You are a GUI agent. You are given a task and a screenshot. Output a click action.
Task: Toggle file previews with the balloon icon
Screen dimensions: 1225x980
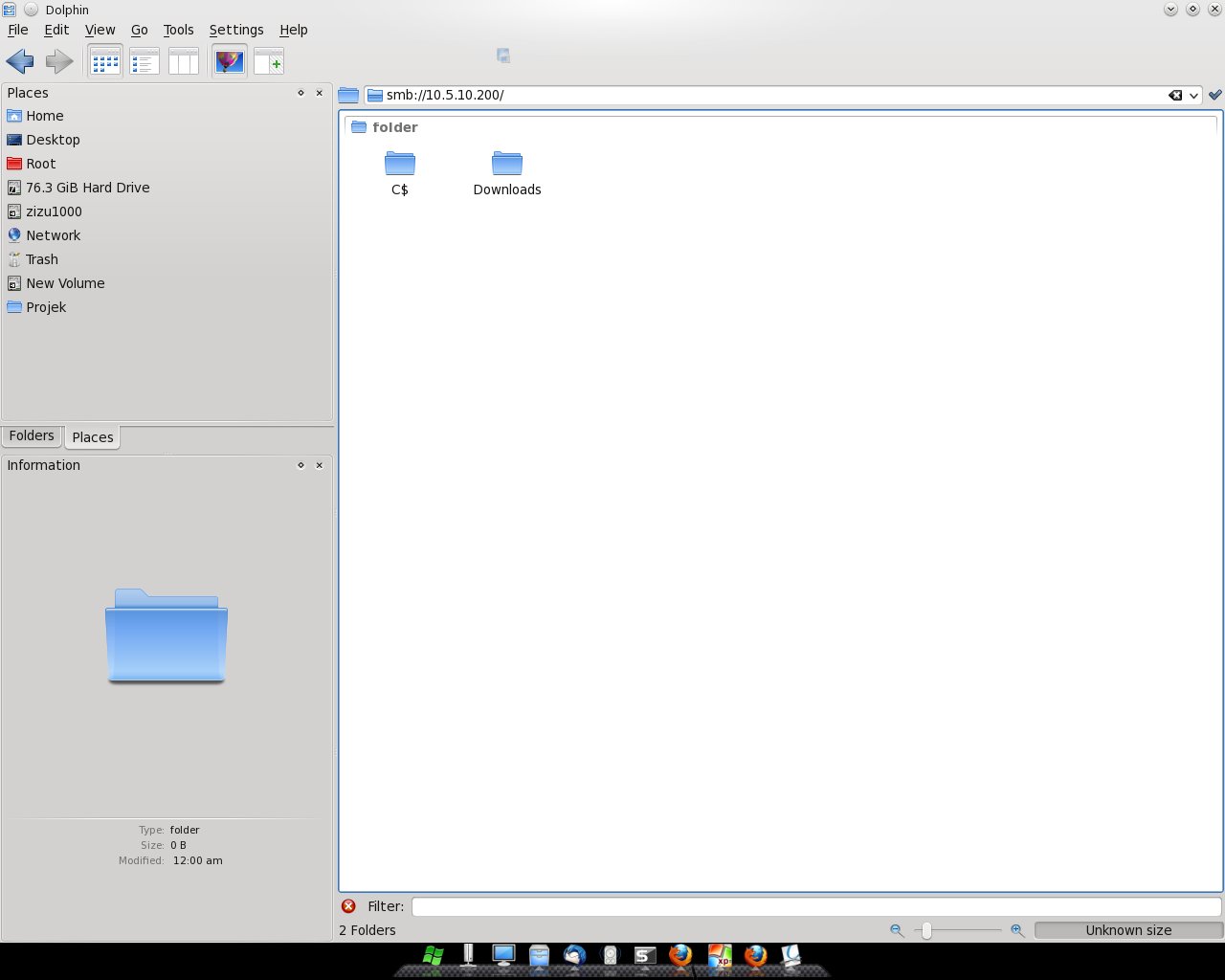(228, 61)
